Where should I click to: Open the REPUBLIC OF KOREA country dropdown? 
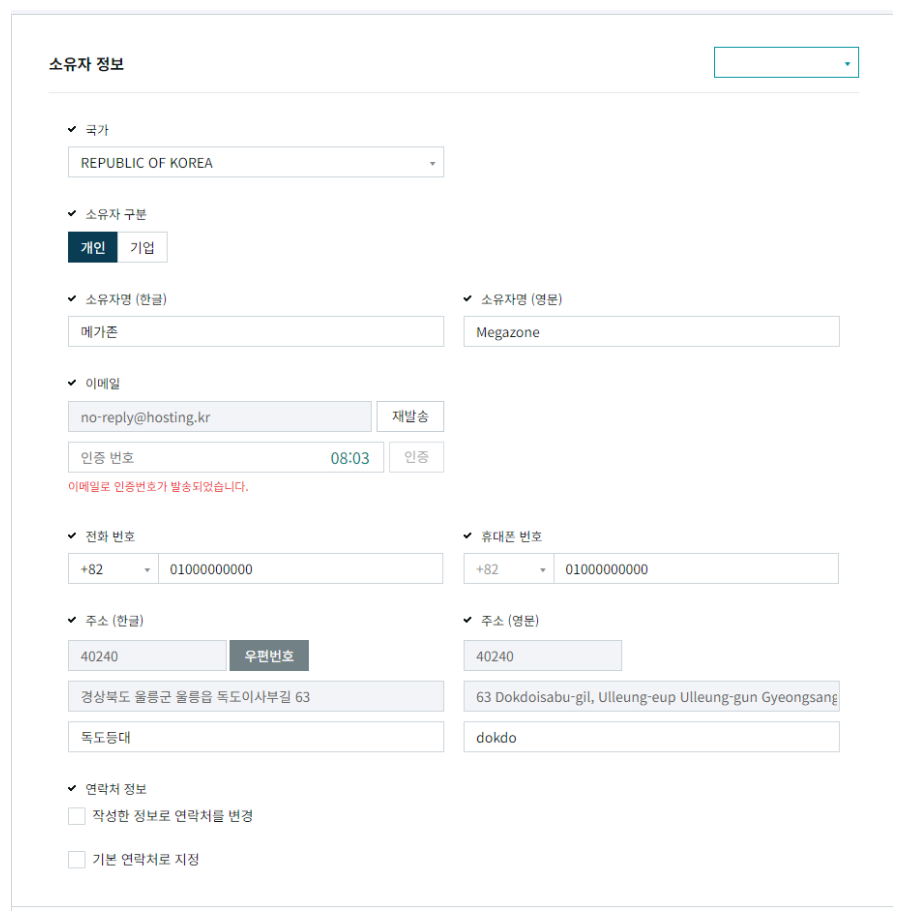coord(255,162)
